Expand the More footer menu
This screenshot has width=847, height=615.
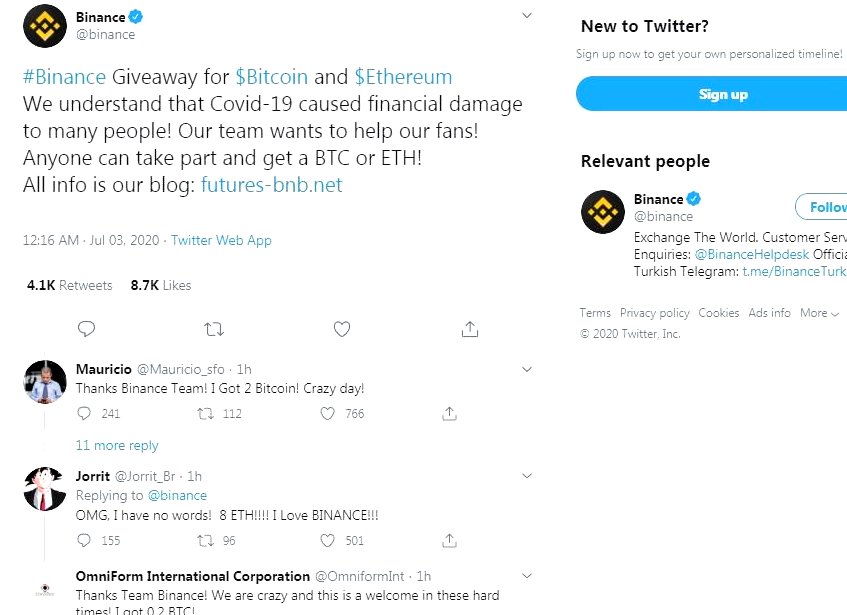coord(819,313)
